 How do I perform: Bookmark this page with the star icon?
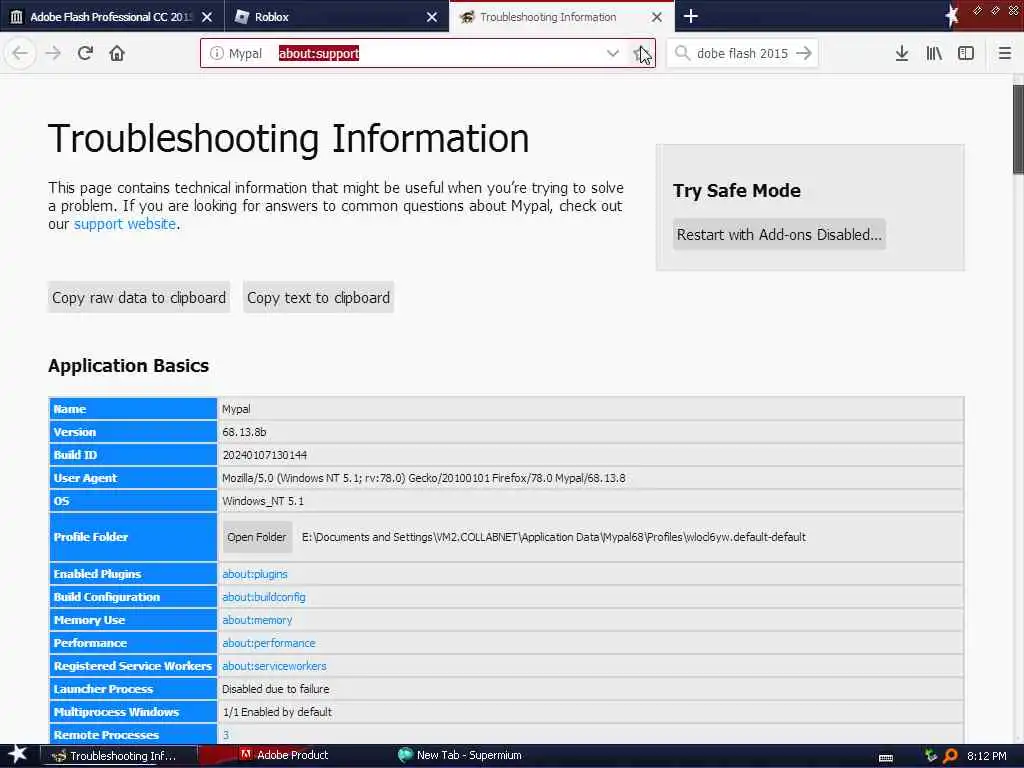click(640, 54)
